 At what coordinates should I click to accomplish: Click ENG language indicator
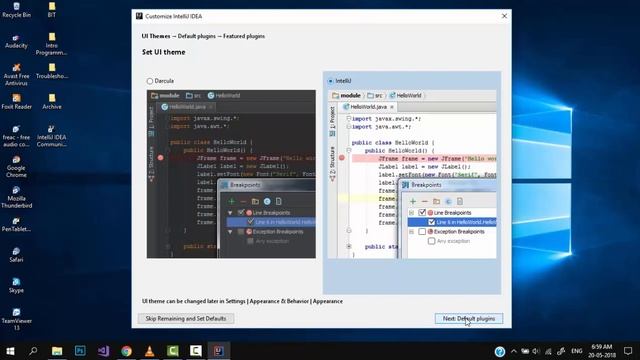(576, 351)
